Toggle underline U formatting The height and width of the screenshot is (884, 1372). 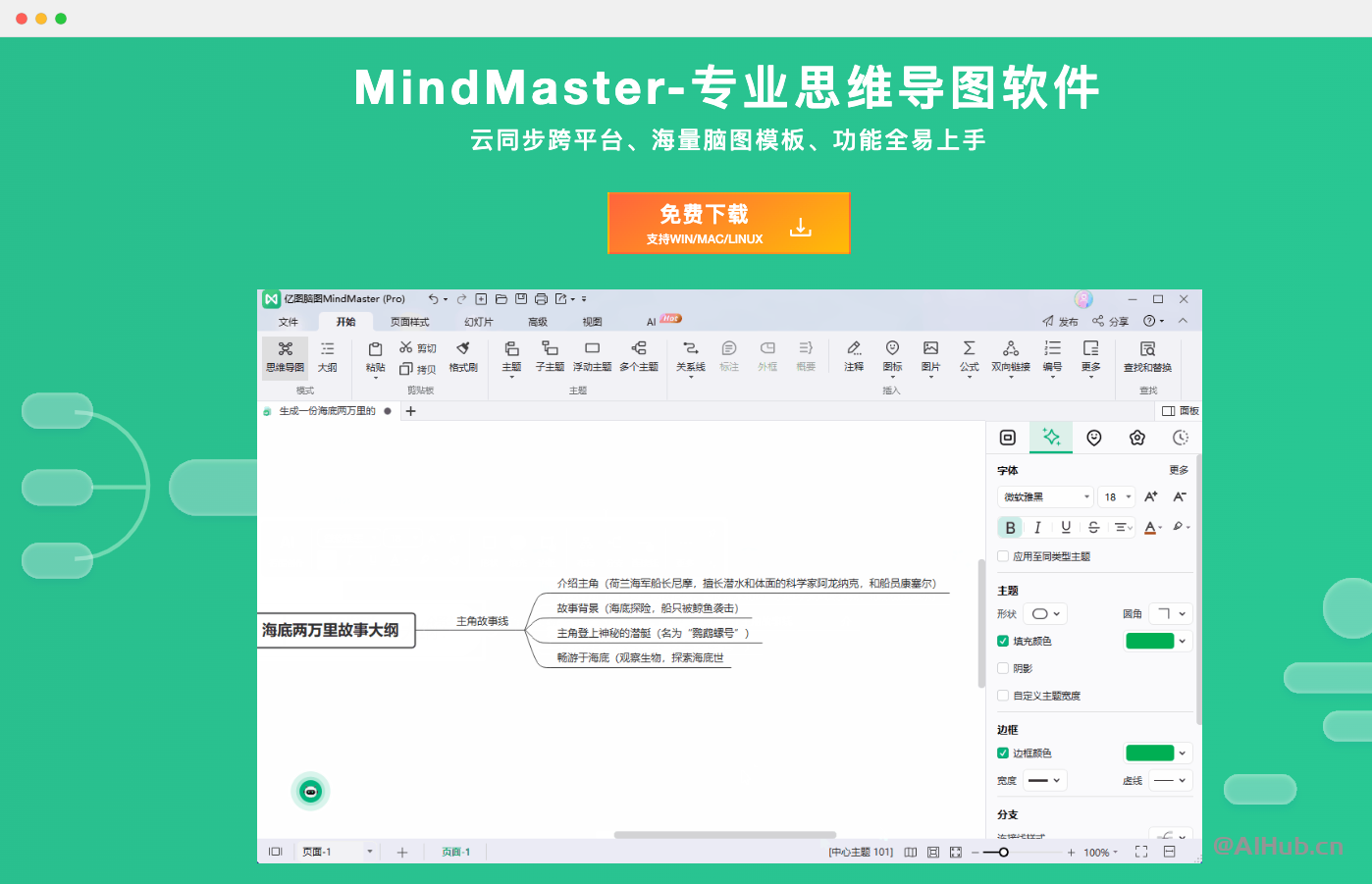(x=1066, y=527)
